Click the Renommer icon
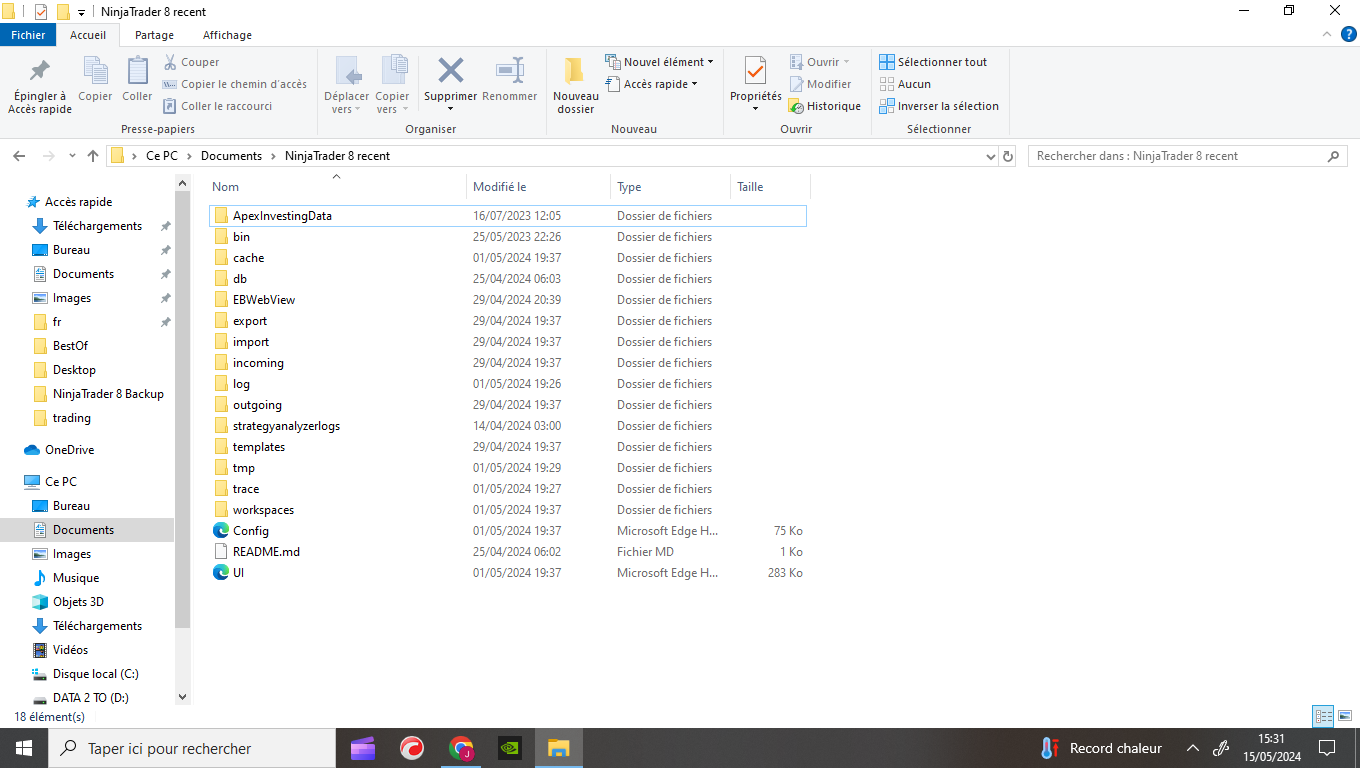This screenshot has width=1360, height=768. pyautogui.click(x=510, y=71)
